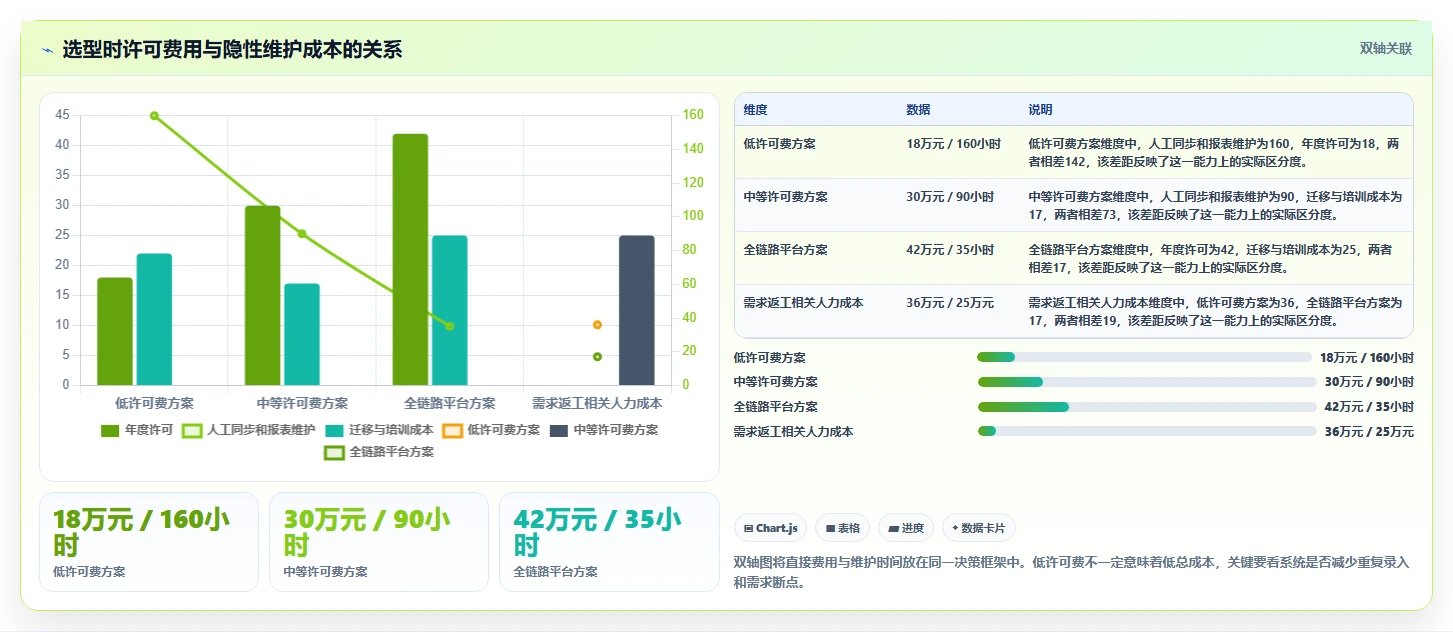Click the 表格 chip icon
The width and height of the screenshot is (1453, 632).
(830, 528)
